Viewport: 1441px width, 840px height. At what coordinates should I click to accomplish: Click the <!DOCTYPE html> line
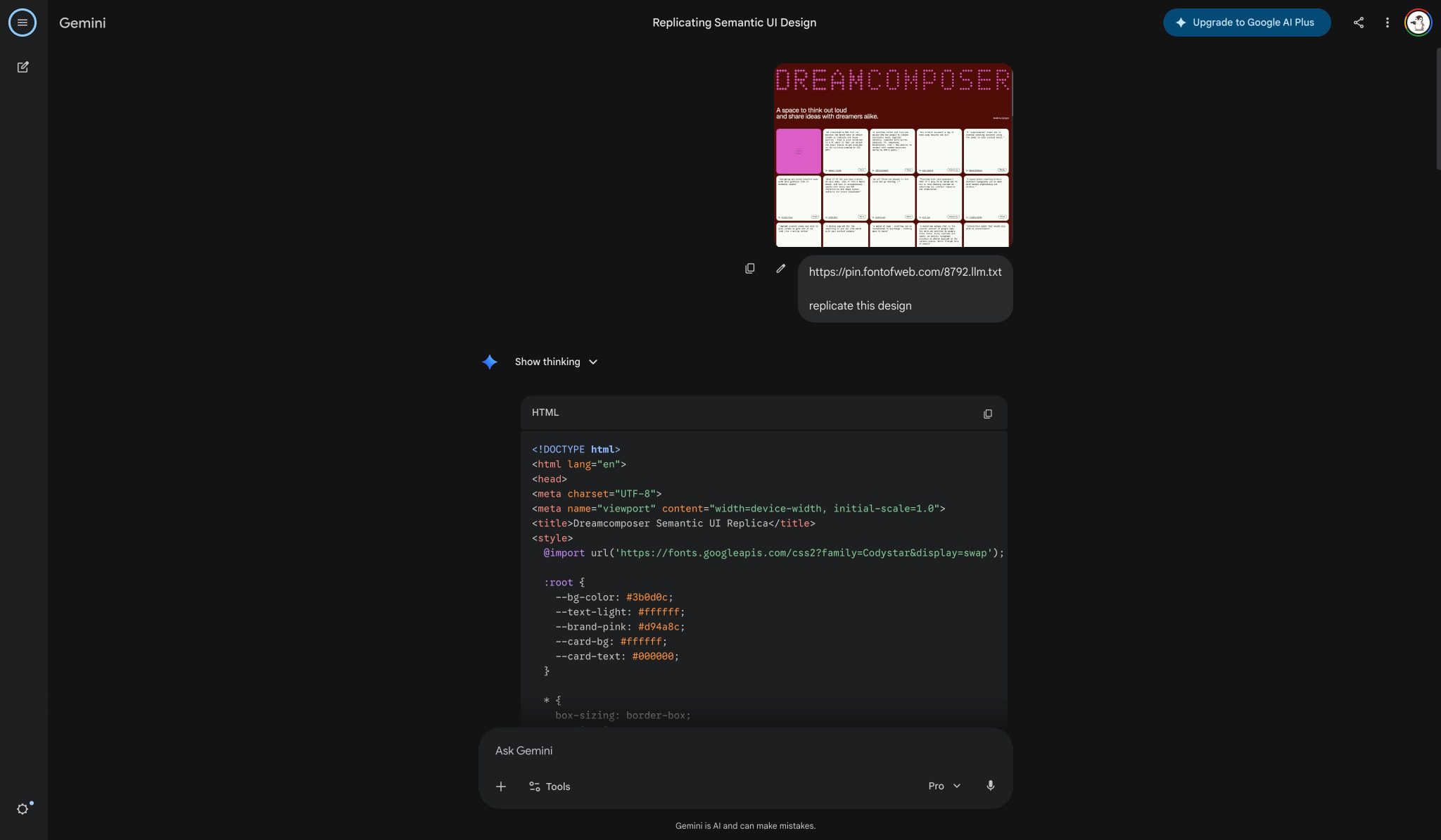tap(576, 450)
